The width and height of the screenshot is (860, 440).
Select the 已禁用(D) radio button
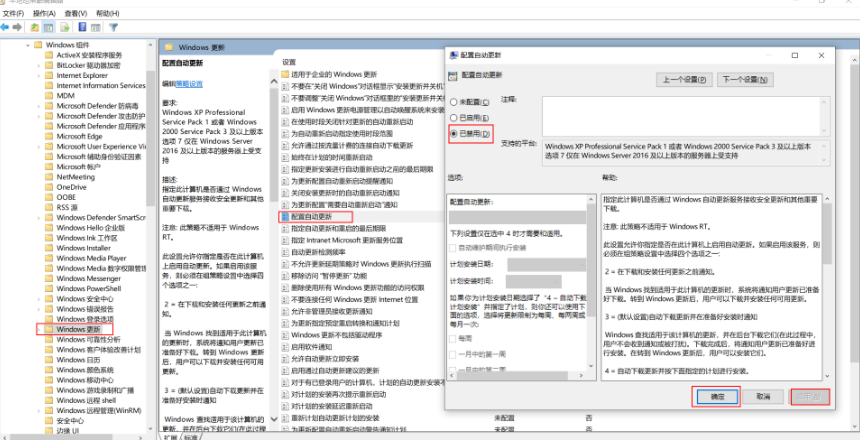click(454, 133)
